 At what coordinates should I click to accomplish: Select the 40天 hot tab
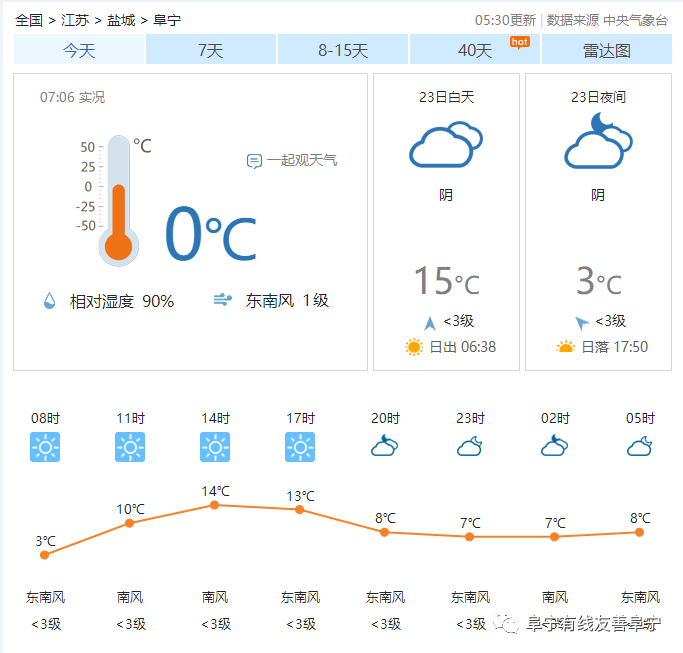point(475,50)
